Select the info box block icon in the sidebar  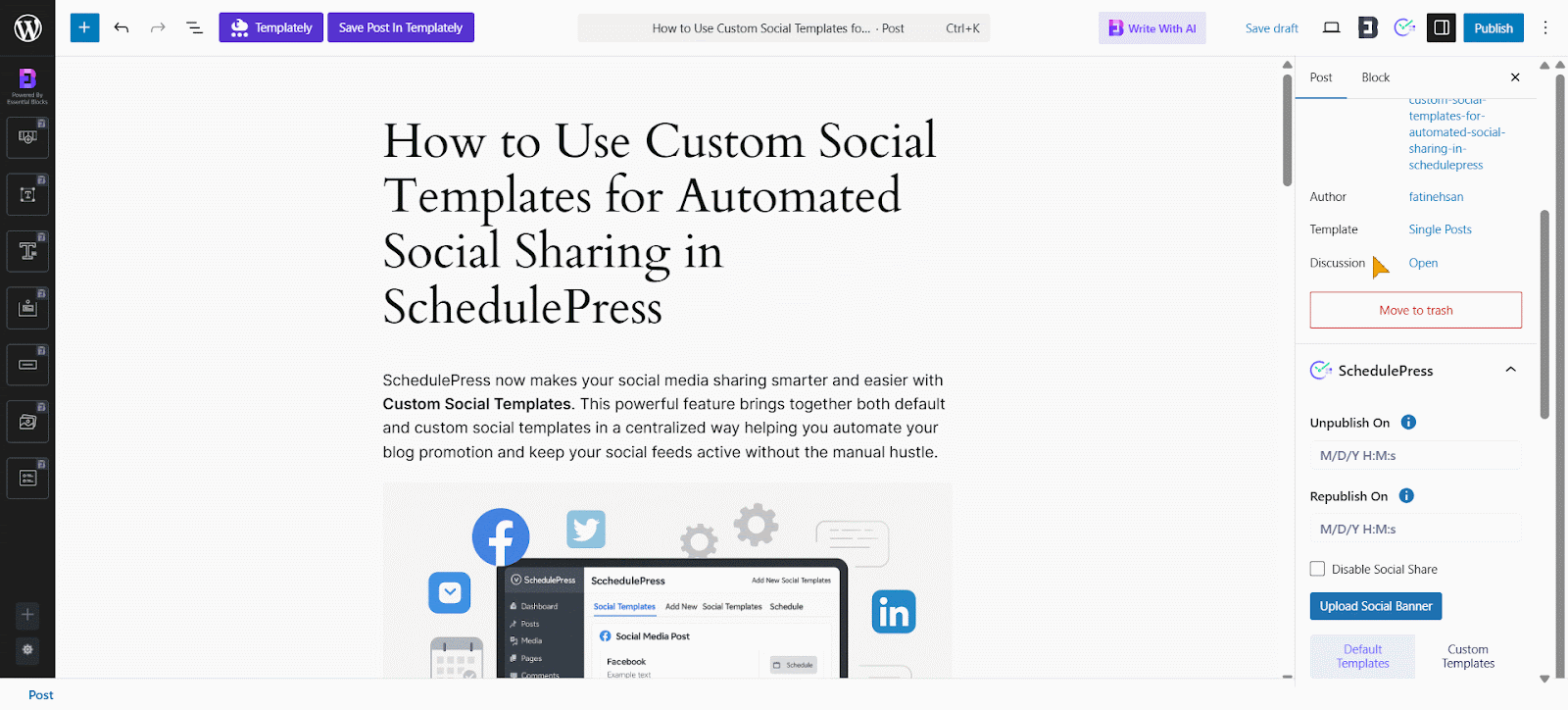(27, 308)
